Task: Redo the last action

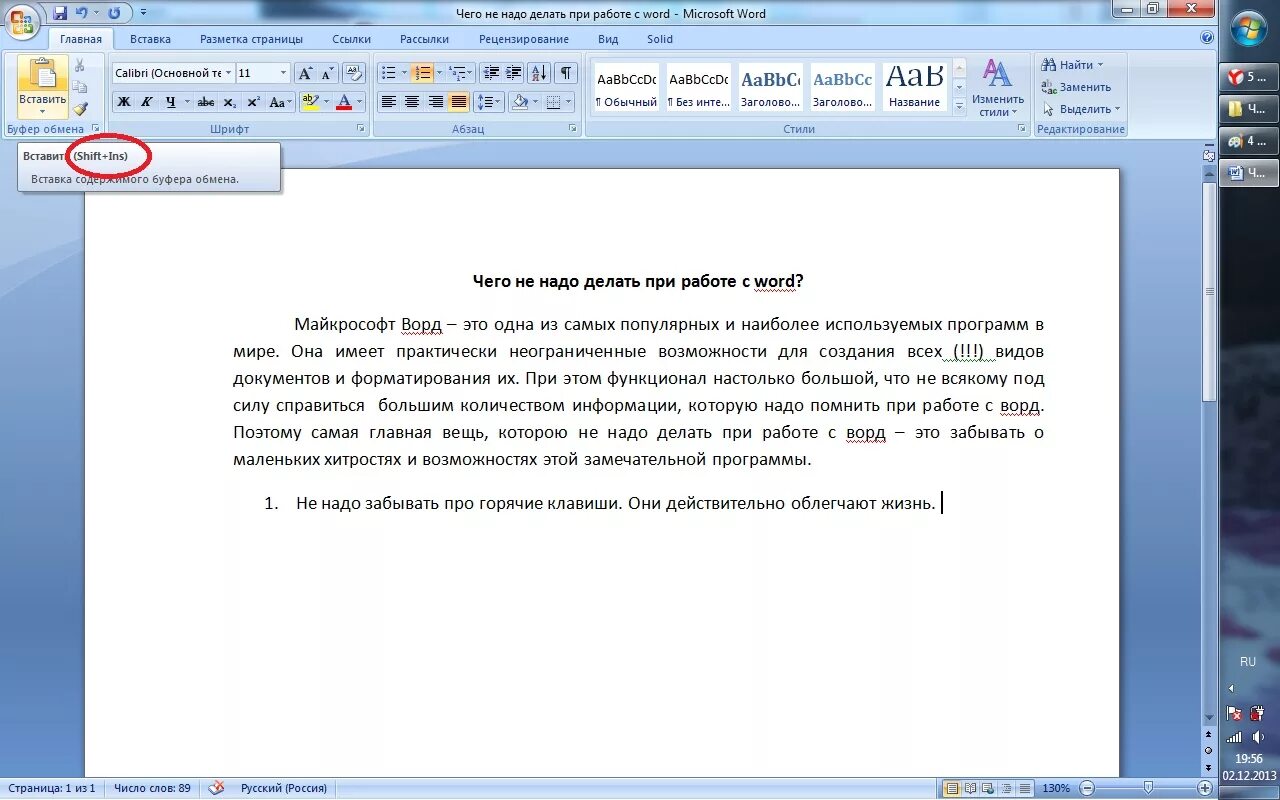Action: [113, 13]
